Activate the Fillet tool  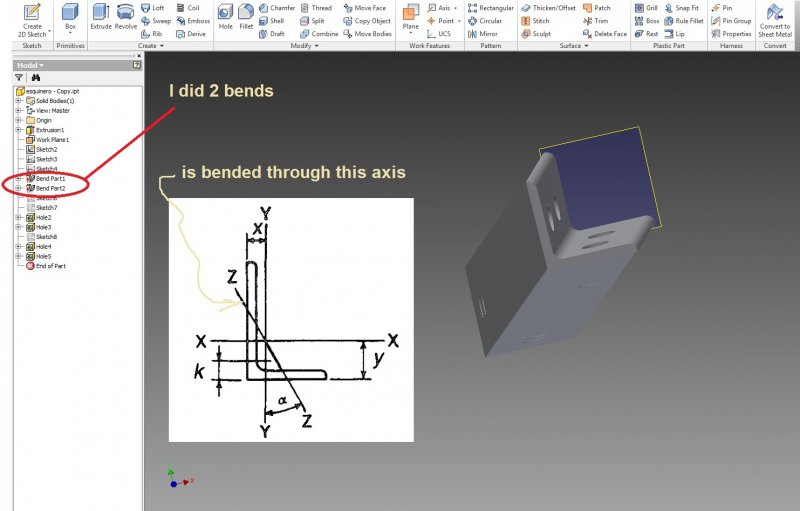(x=246, y=17)
